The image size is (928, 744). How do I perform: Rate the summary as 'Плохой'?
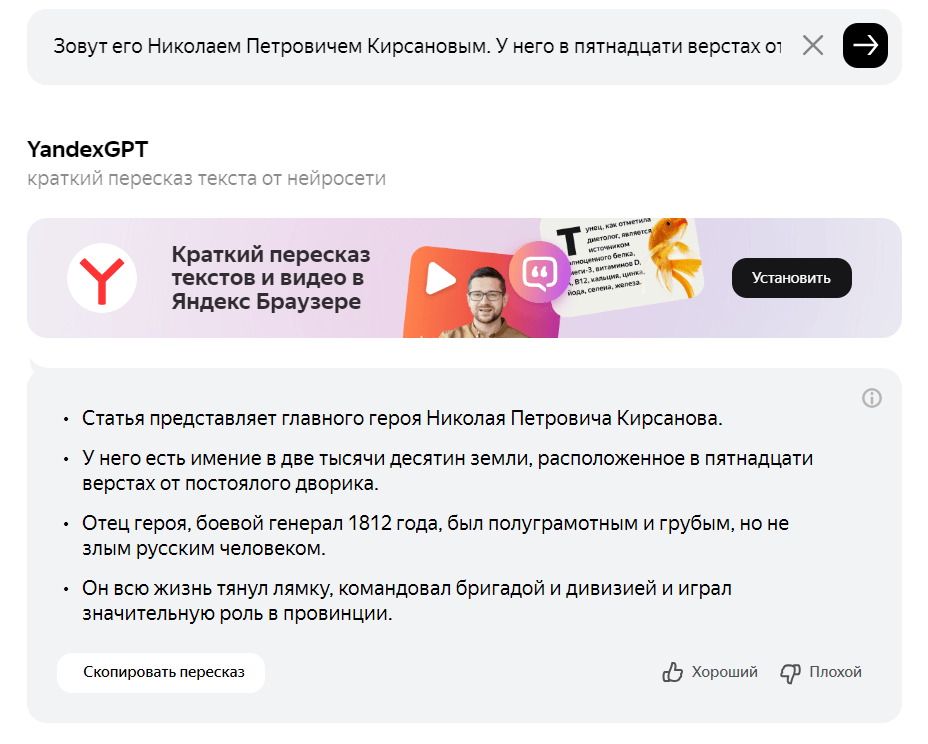820,672
